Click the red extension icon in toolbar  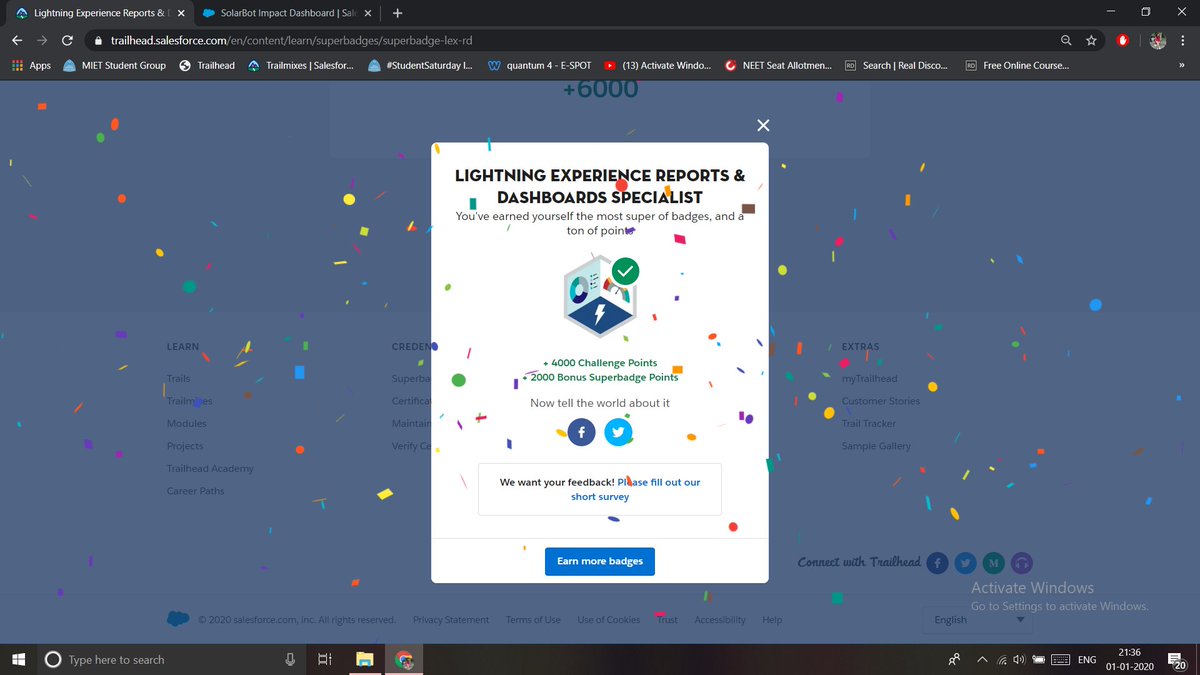tap(1124, 40)
